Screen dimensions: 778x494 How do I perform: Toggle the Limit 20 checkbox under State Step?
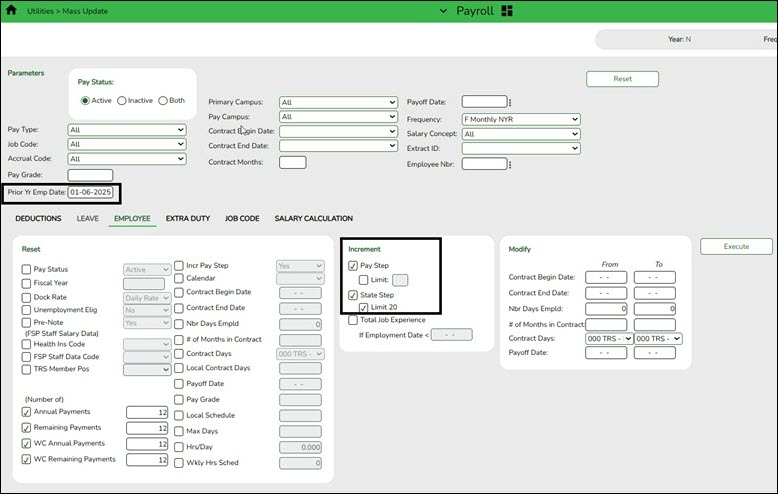click(x=364, y=307)
